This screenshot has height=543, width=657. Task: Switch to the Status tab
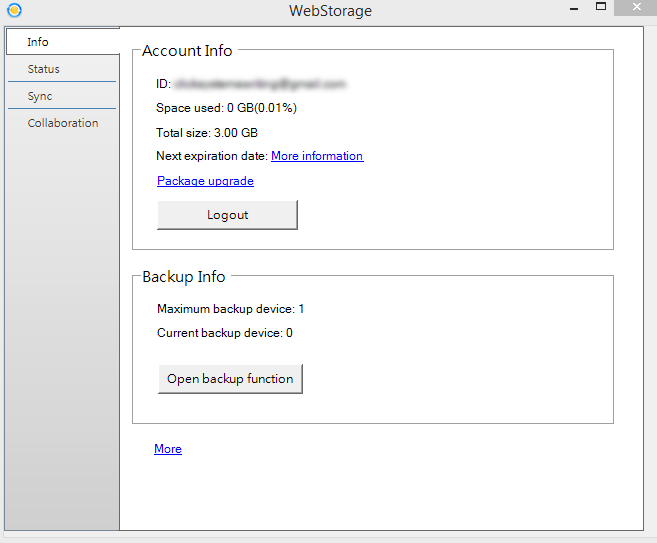62,69
